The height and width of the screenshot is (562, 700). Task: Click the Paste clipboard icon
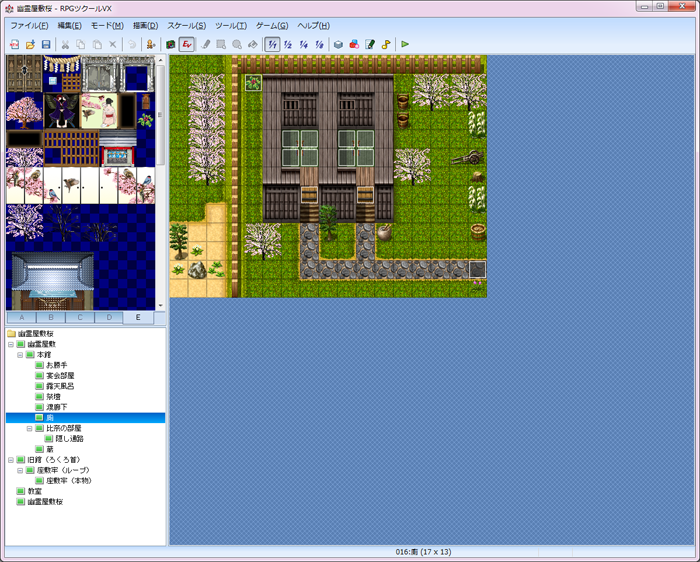pos(97,44)
